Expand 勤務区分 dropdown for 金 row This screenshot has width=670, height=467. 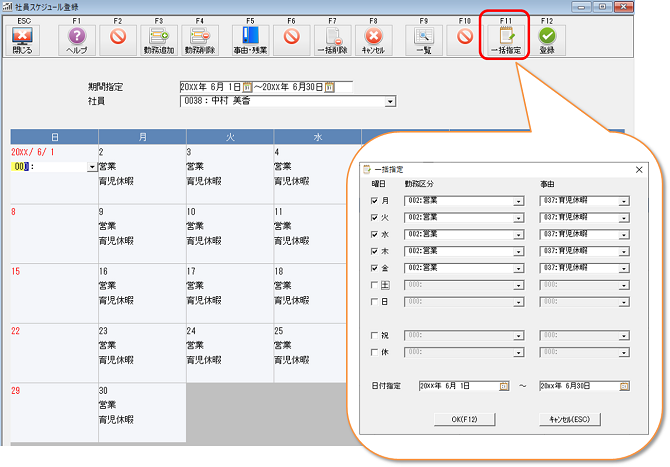pos(518,268)
